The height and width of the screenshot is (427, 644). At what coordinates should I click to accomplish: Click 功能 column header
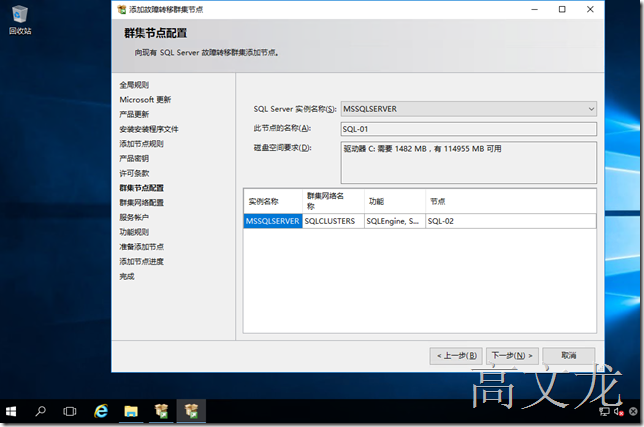pyautogui.click(x=395, y=201)
